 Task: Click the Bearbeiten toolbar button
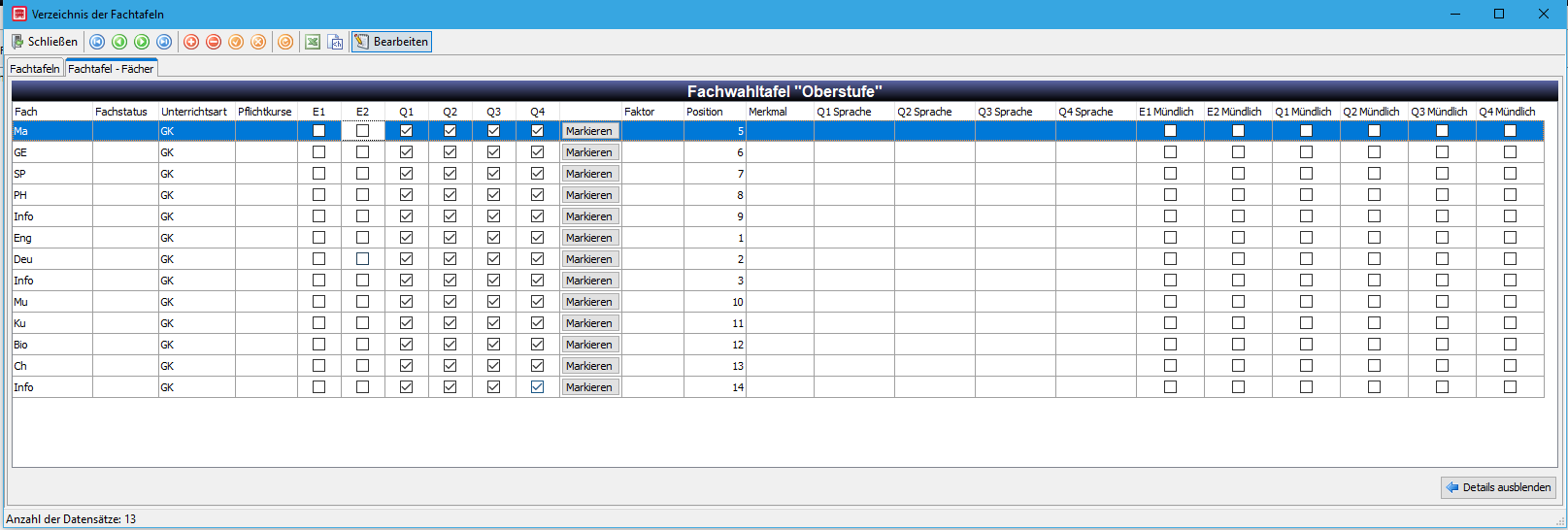(x=390, y=42)
